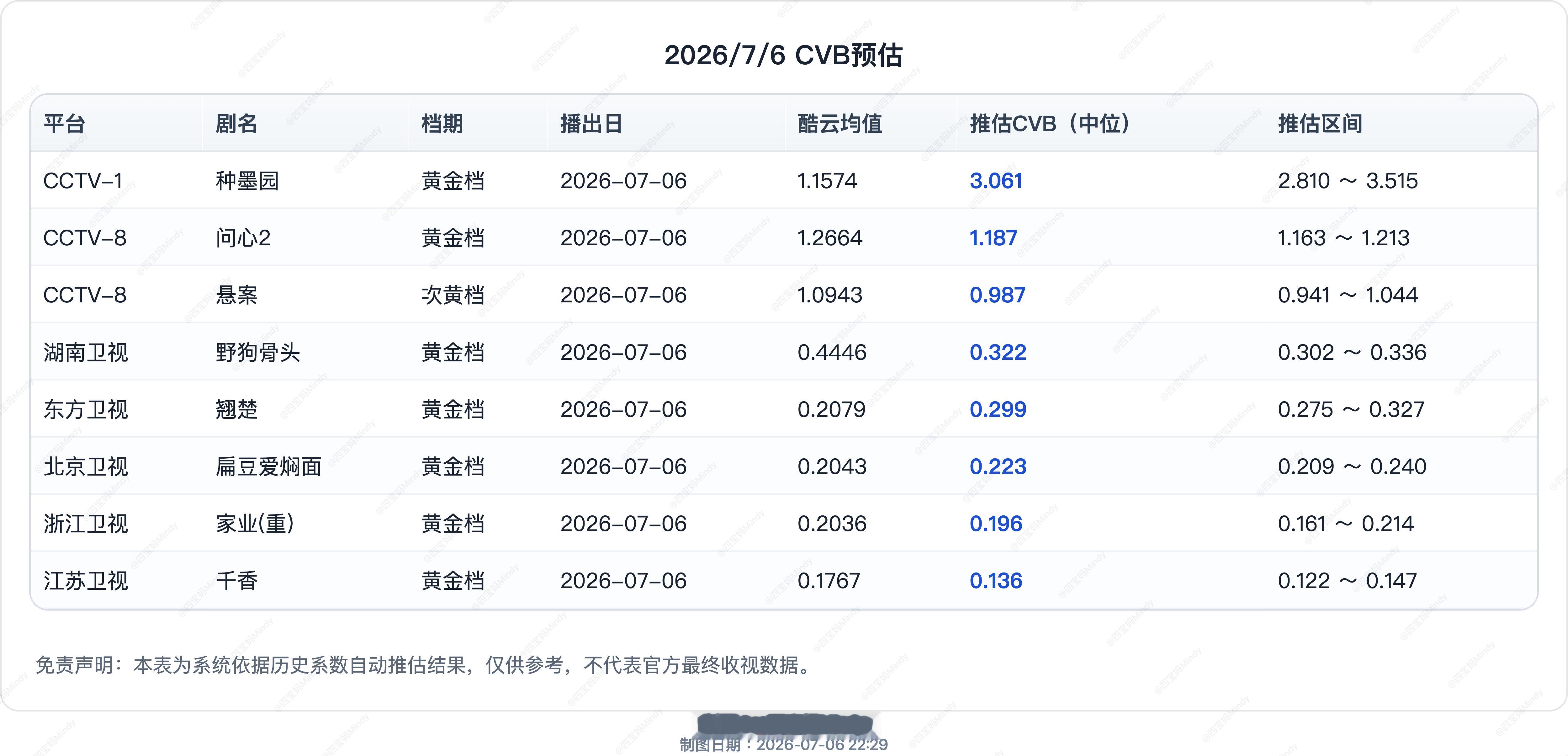1568x756 pixels.
Task: Click the '酷云均值' column header
Action: pyautogui.click(x=840, y=124)
